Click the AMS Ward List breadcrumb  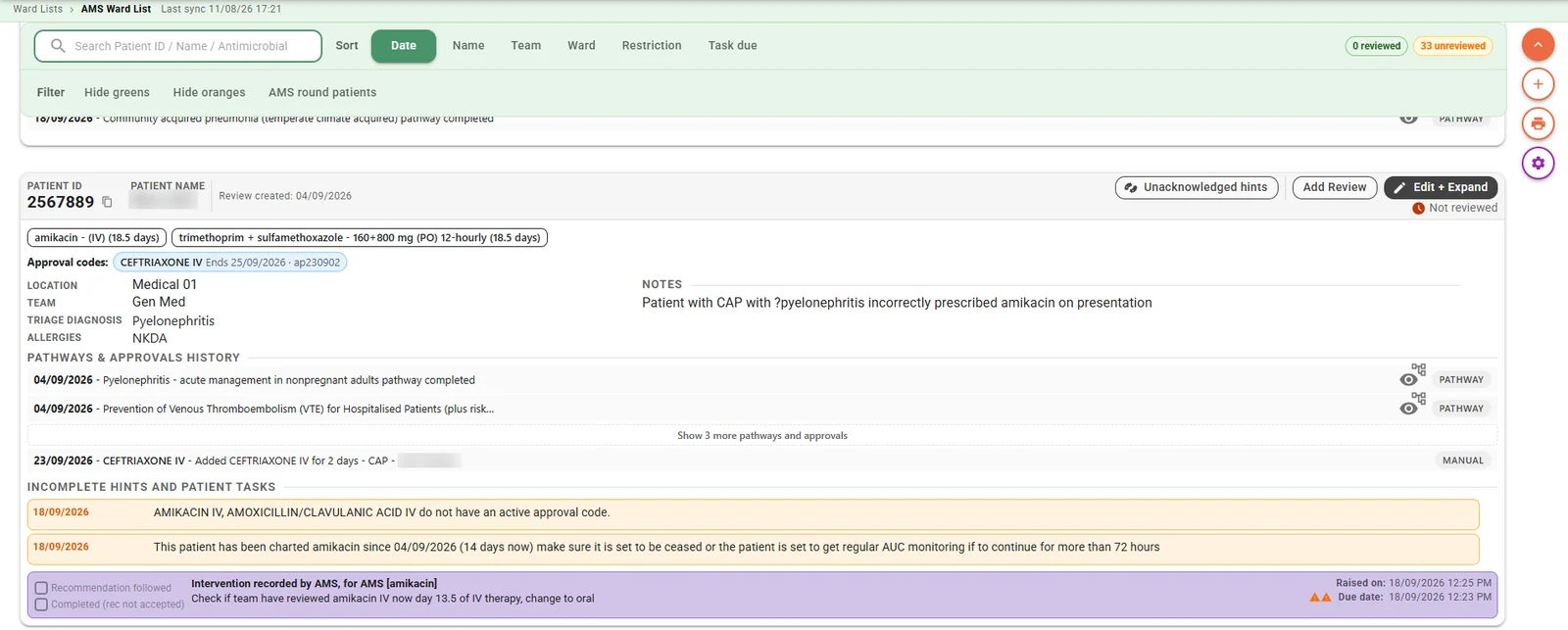tap(116, 9)
